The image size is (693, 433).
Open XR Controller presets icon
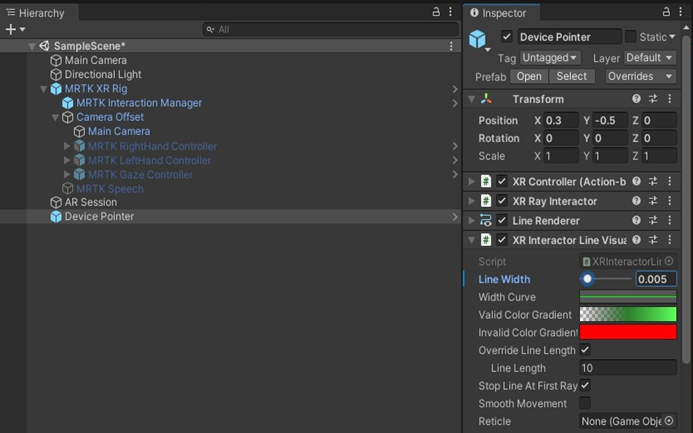(x=653, y=181)
